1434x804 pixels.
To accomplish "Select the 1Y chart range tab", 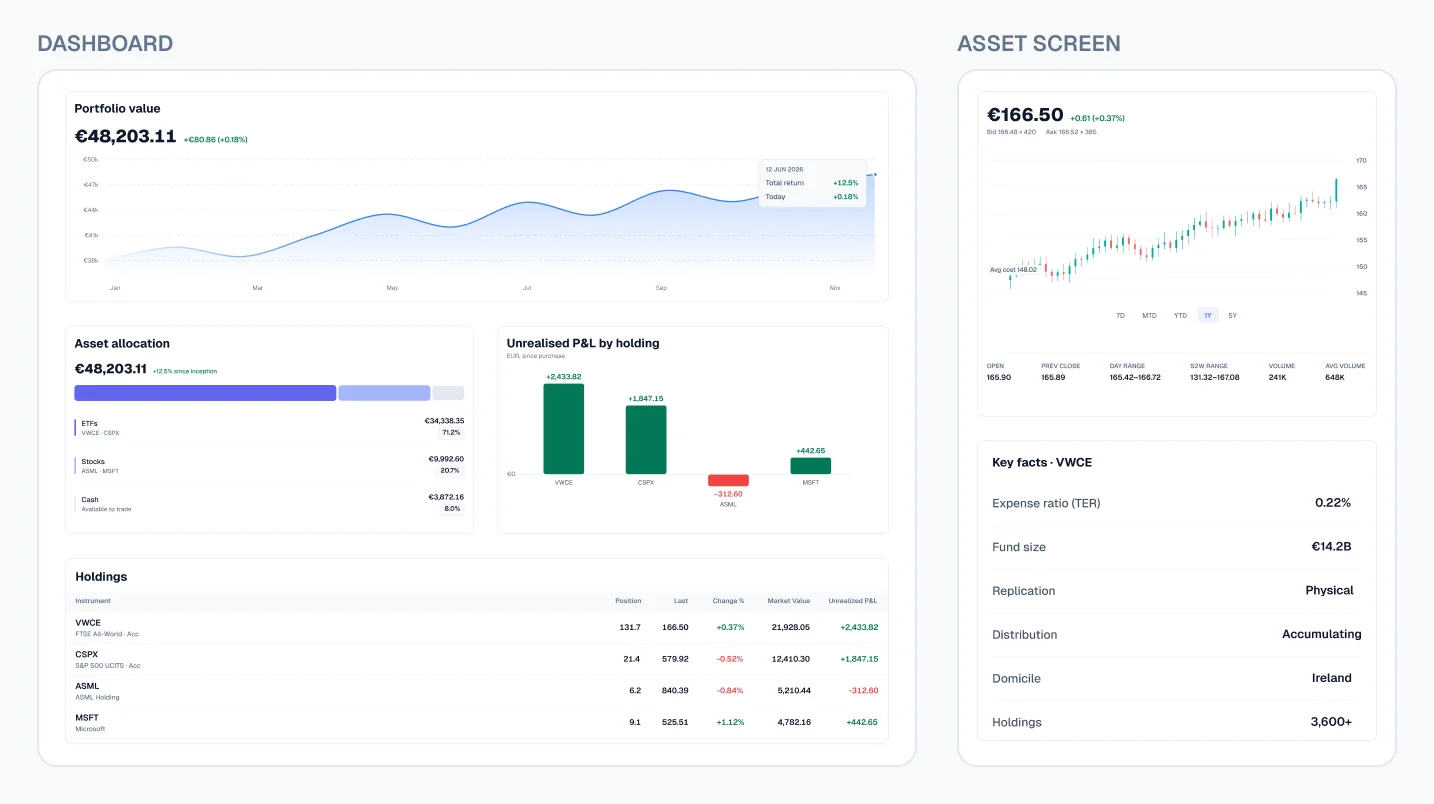I will pos(1208,315).
